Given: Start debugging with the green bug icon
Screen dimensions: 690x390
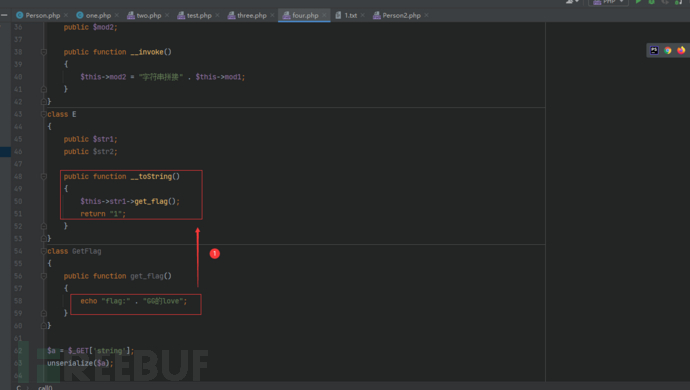Looking at the screenshot, I should (652, 2).
